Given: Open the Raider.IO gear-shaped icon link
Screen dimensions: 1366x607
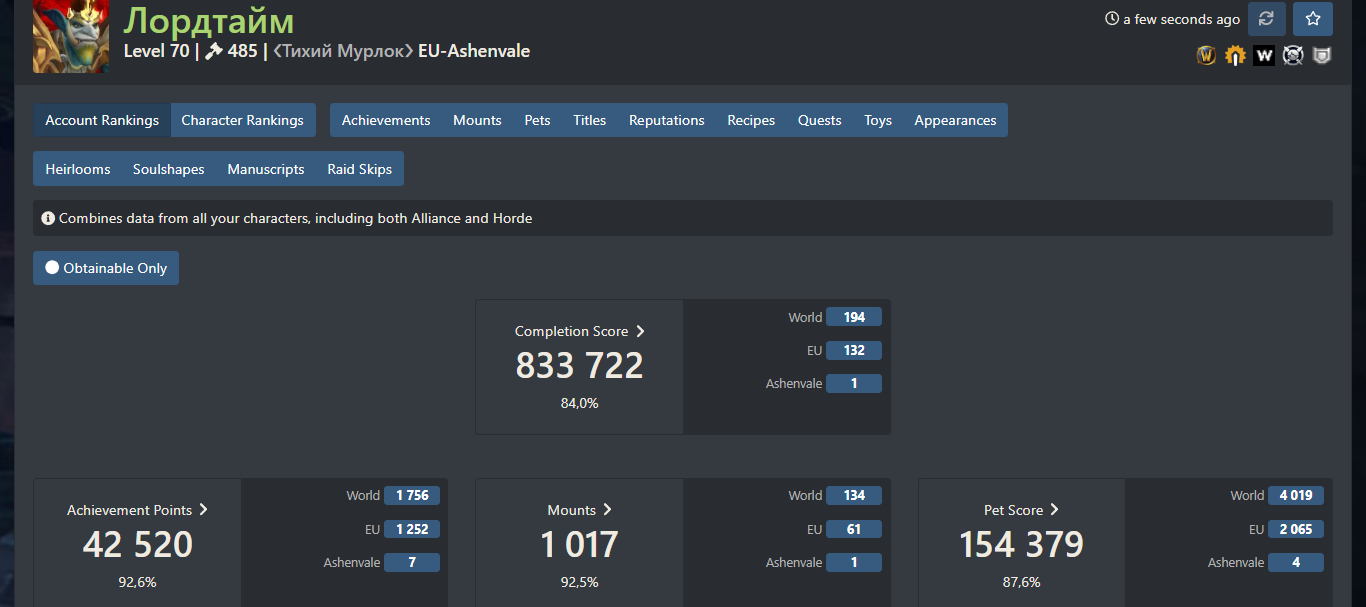Looking at the screenshot, I should tap(1235, 56).
